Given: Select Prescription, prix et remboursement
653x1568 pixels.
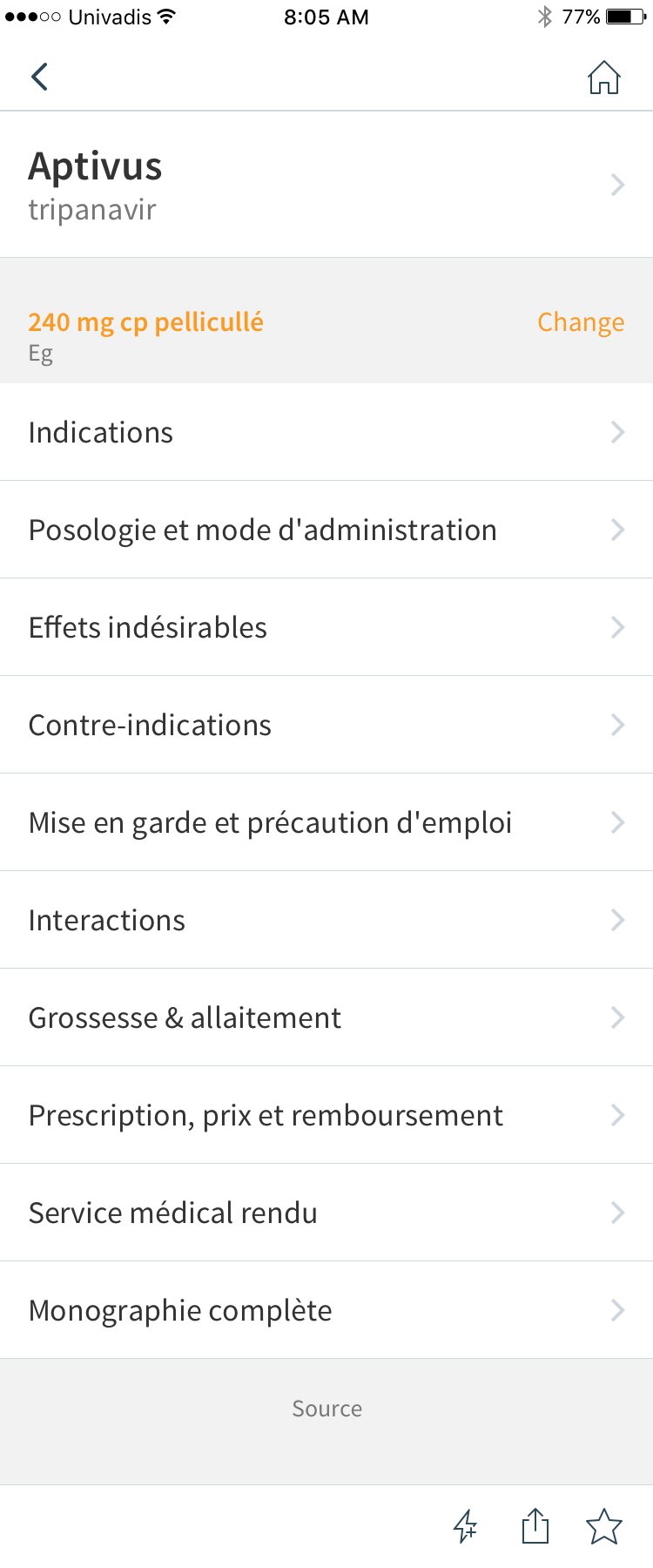Looking at the screenshot, I should (x=326, y=1115).
